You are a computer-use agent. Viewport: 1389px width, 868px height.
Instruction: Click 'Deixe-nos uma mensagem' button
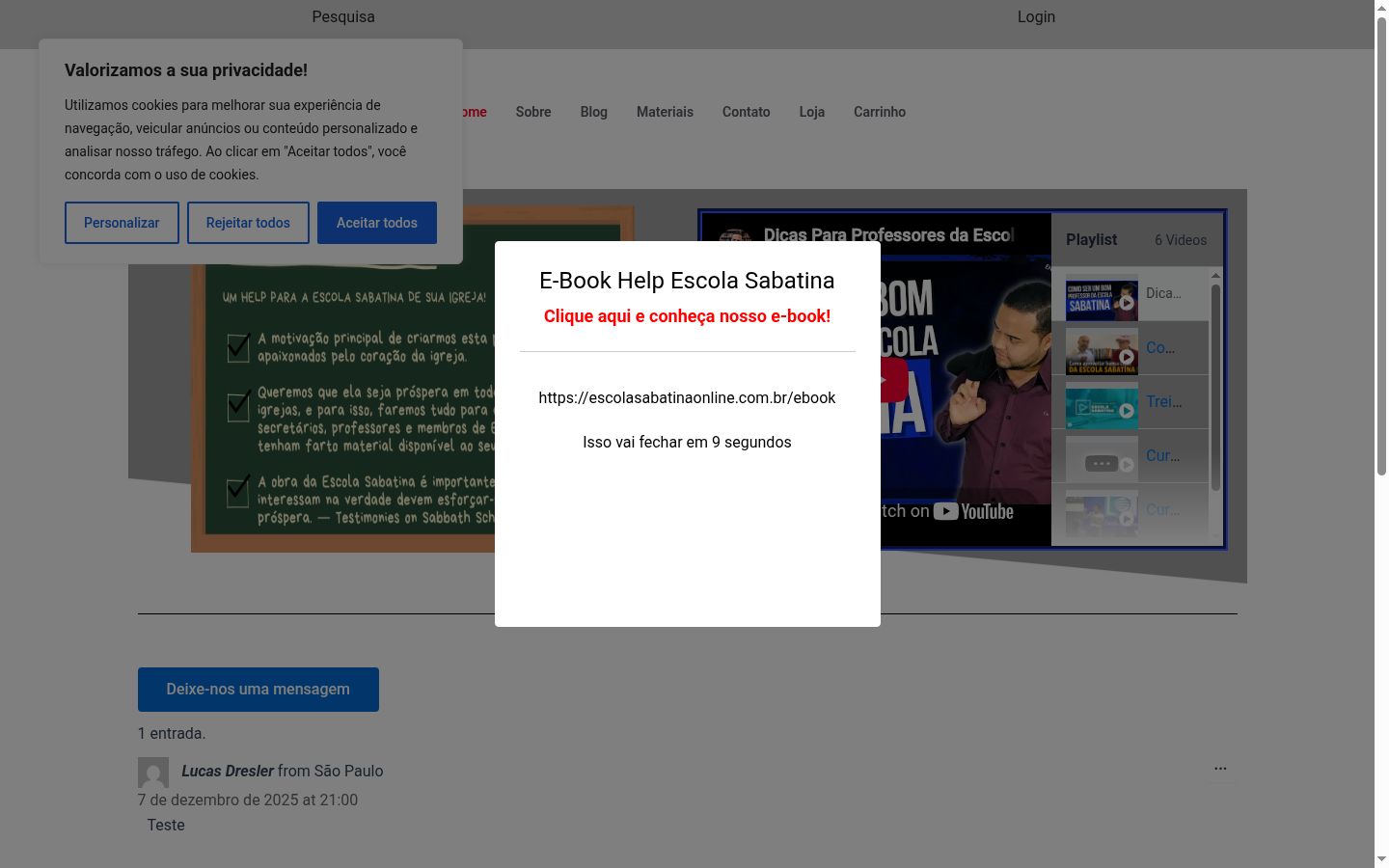259,690
